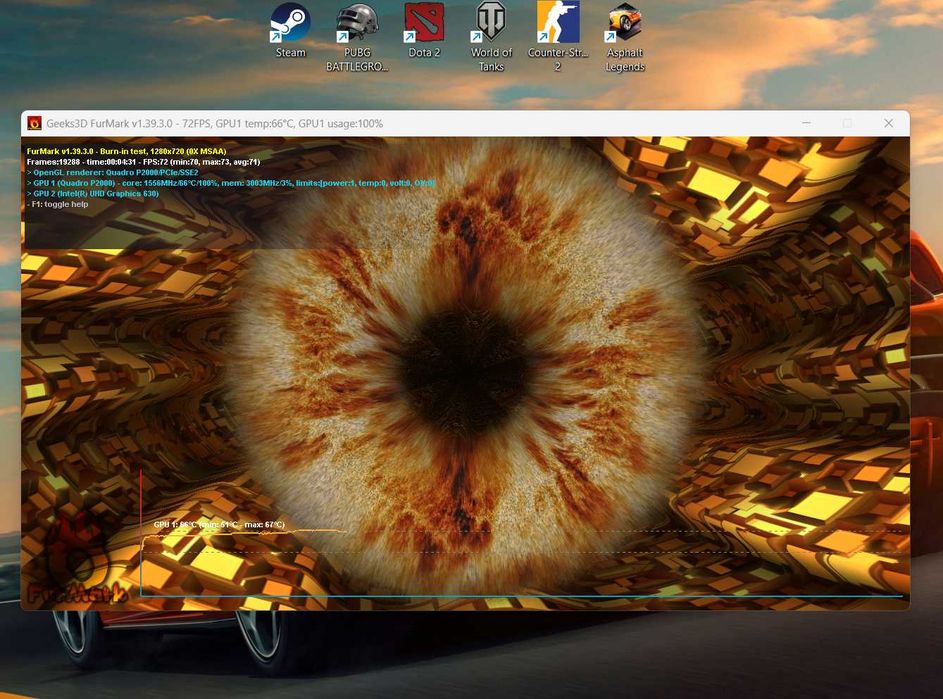
Task: Click the maximize button of FurMark window
Action: tap(847, 123)
